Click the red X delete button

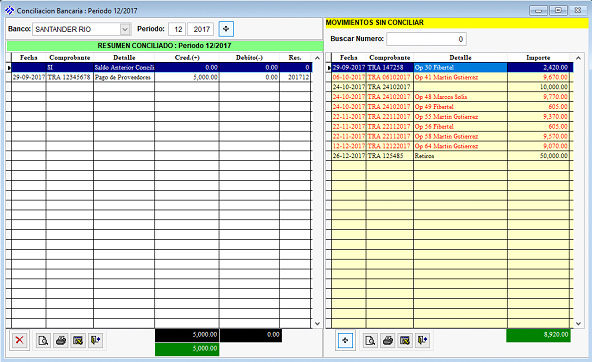[19, 340]
